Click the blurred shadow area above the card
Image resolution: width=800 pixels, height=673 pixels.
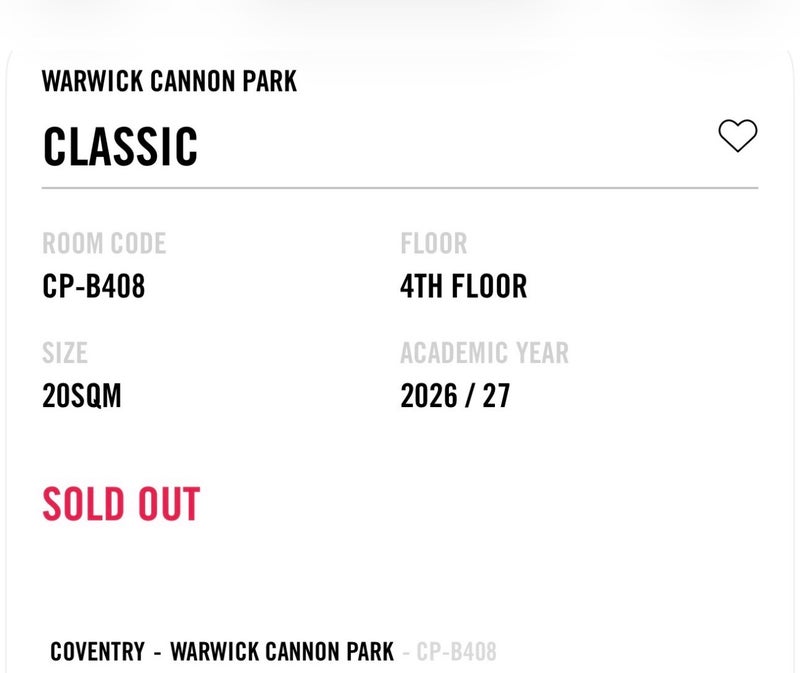pos(400,18)
